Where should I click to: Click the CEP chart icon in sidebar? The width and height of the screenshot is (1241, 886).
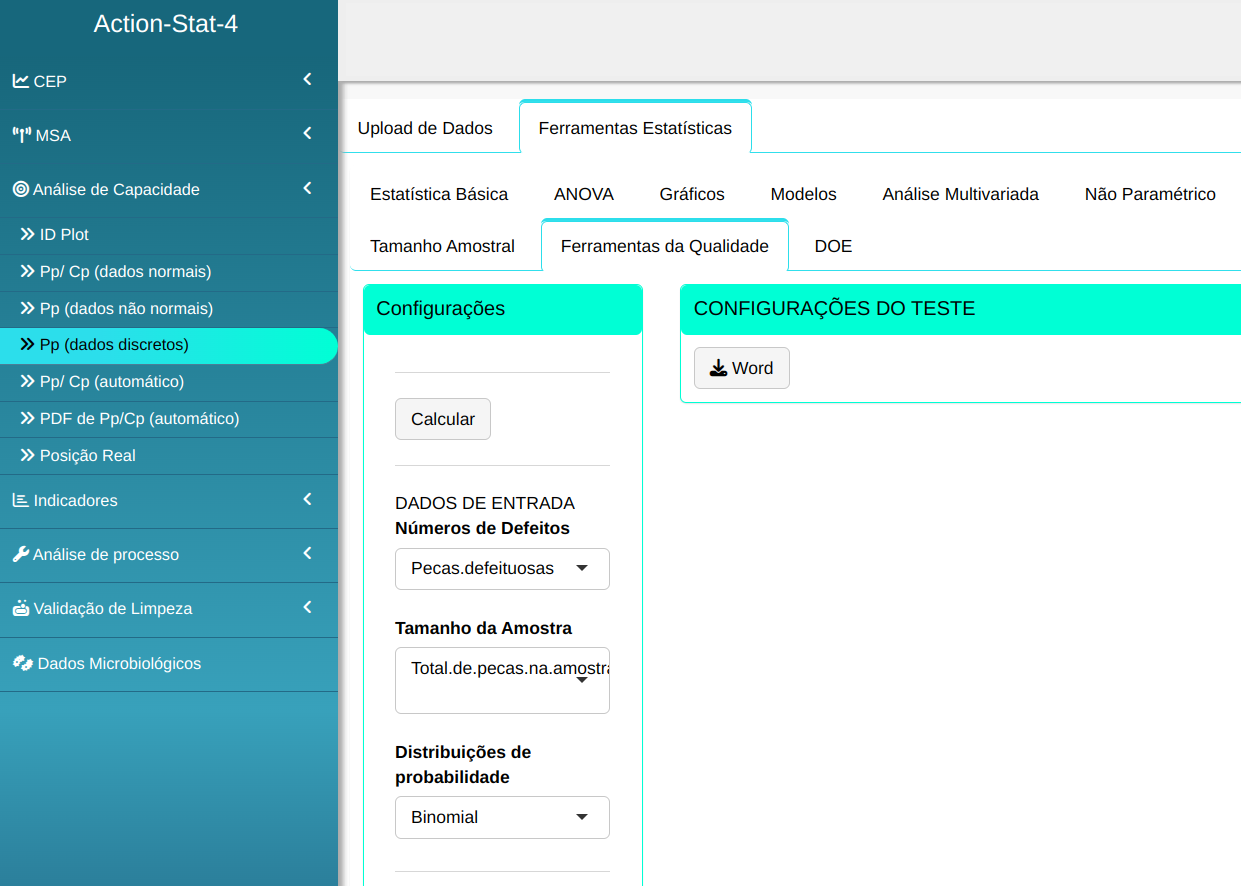(x=20, y=81)
